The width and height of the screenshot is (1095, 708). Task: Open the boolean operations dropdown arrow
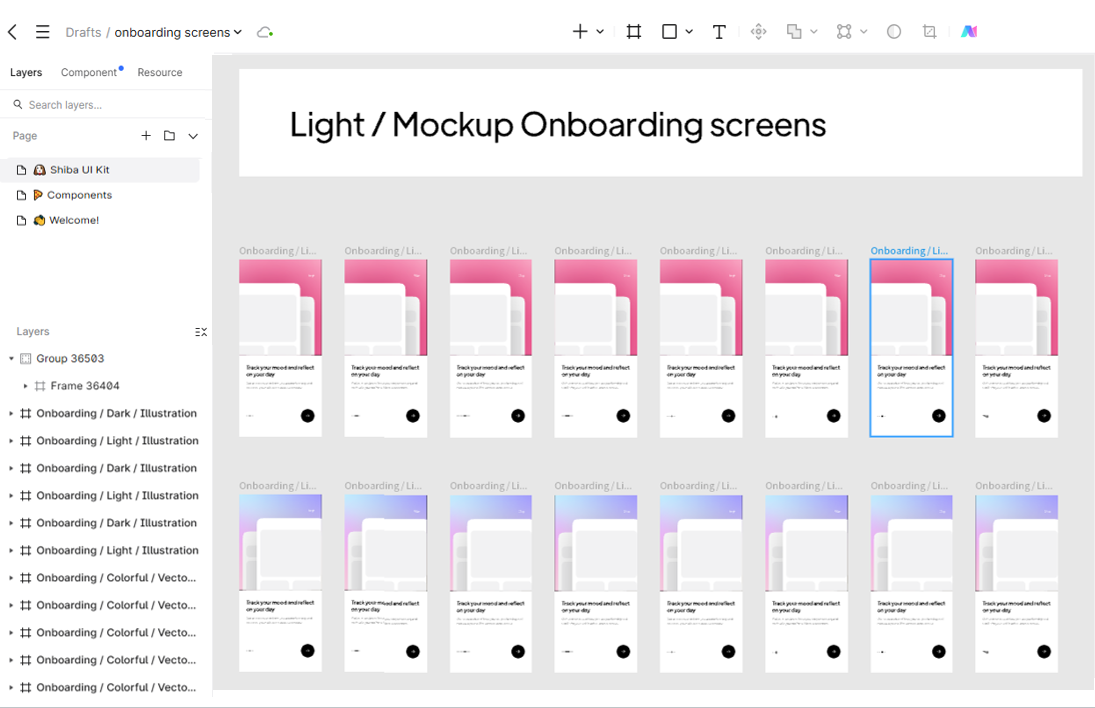(x=814, y=31)
